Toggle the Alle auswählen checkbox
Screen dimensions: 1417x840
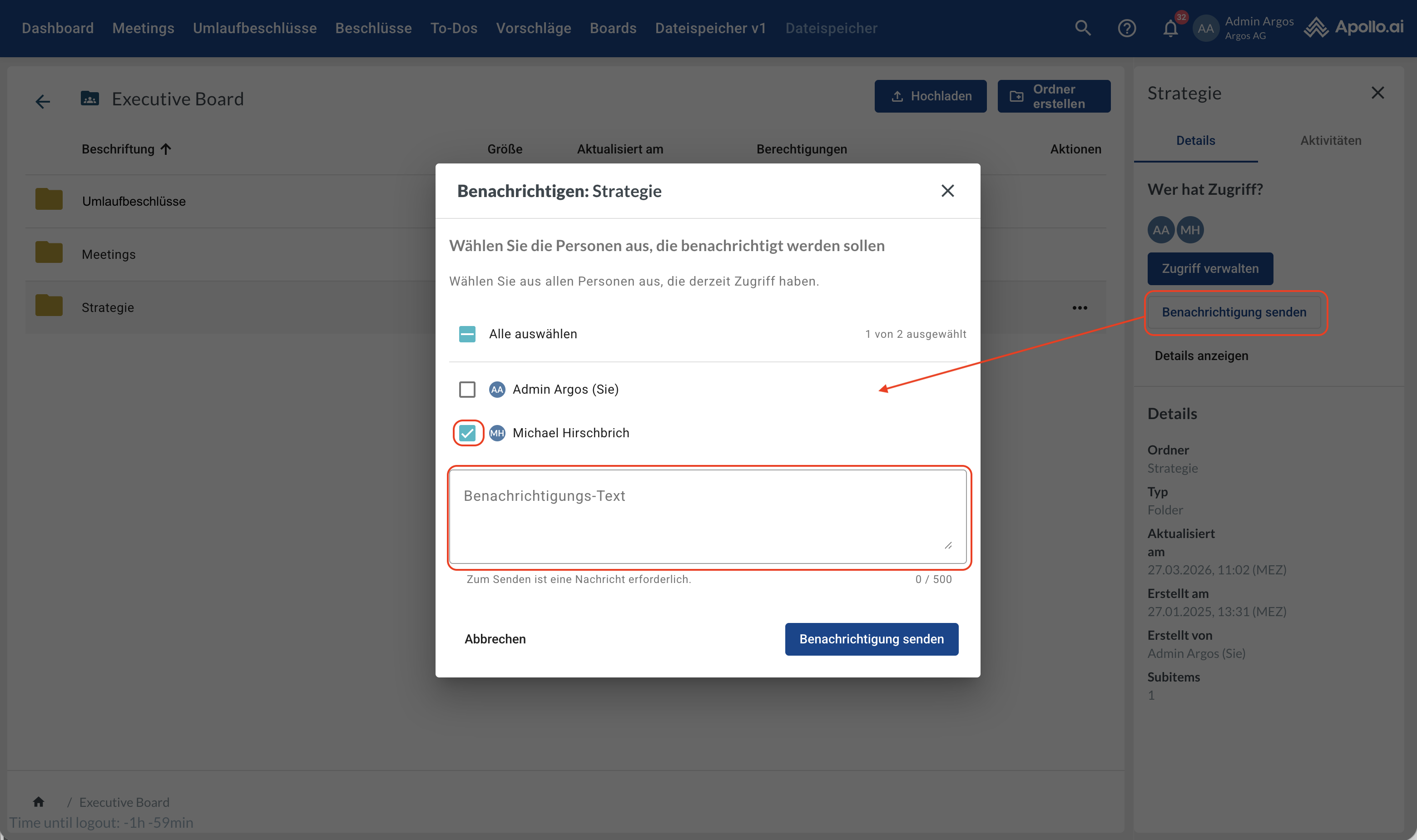(x=467, y=334)
